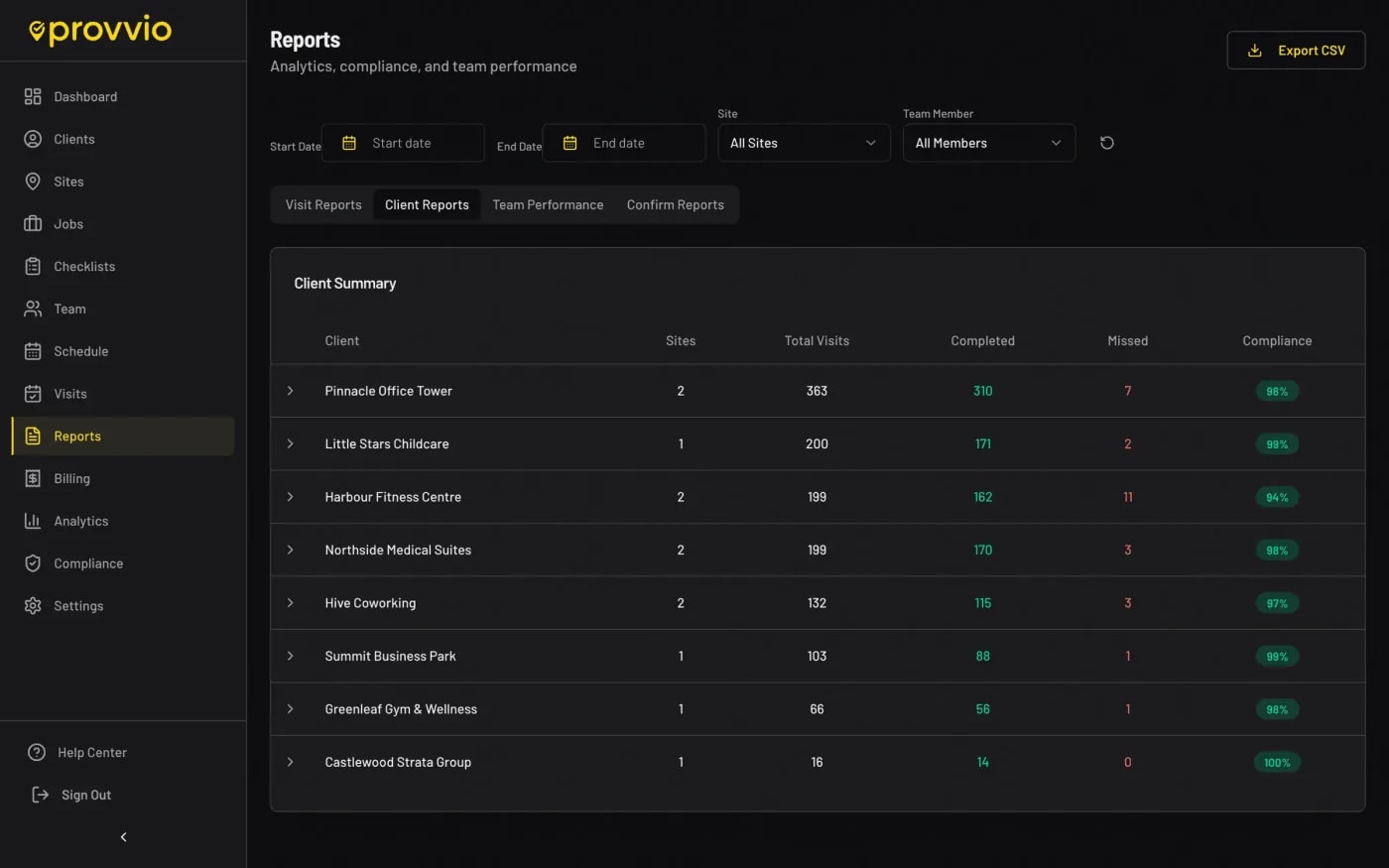Open the Compliance shield icon

[33, 563]
